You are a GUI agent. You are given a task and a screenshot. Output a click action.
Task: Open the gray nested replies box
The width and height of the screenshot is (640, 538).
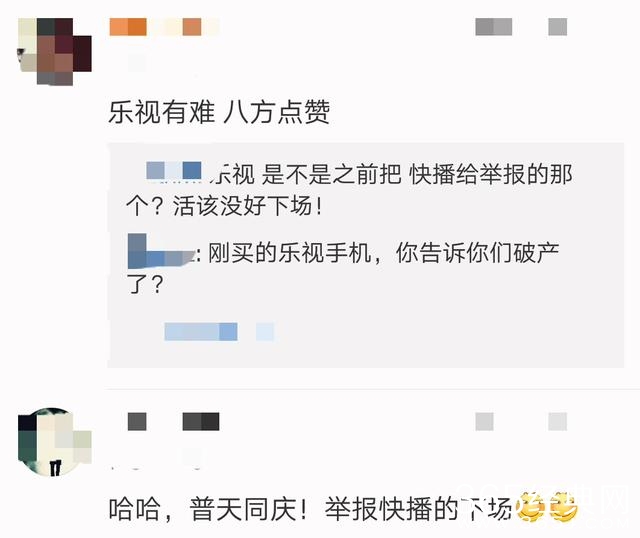366,255
